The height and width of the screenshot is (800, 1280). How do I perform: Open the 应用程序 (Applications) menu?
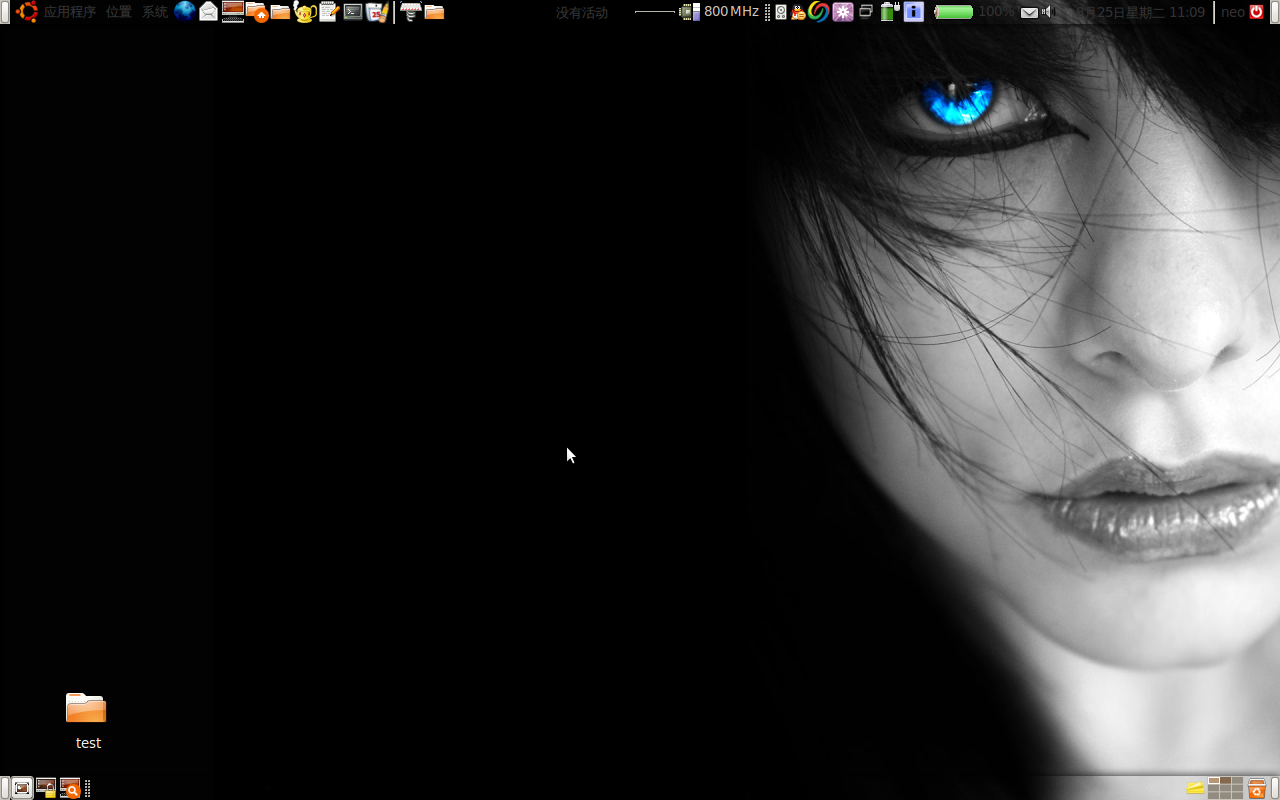69,12
